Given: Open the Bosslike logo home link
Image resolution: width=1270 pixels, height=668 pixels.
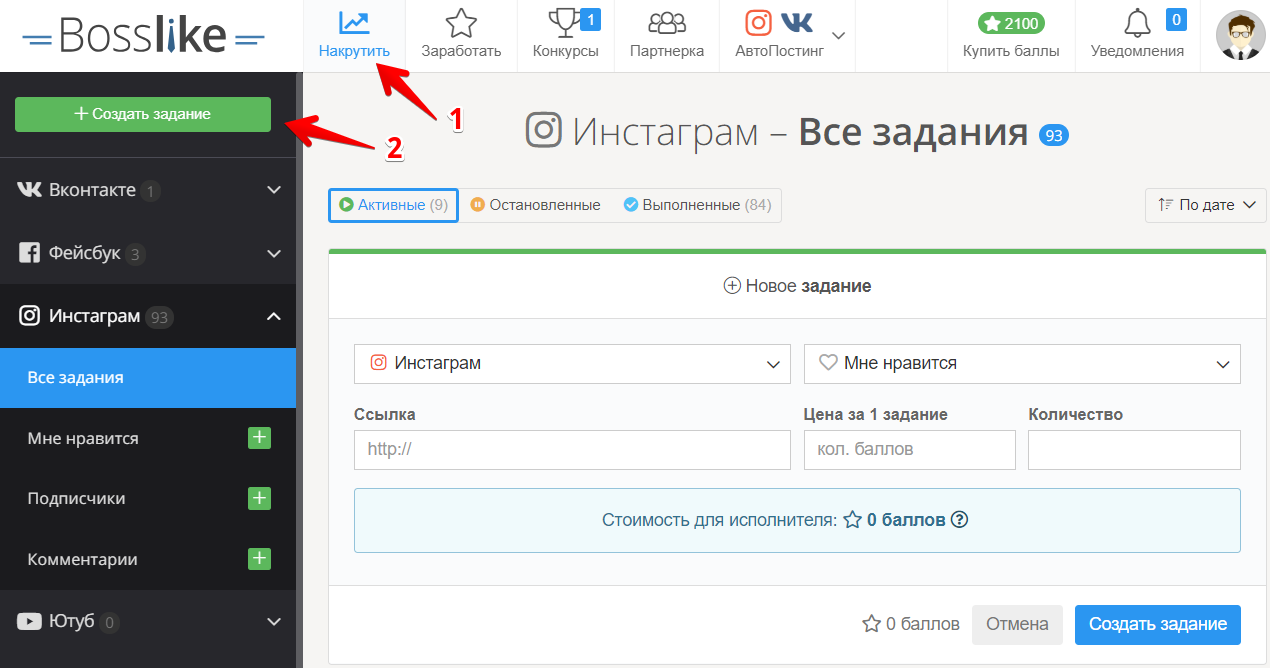Looking at the screenshot, I should click(143, 36).
